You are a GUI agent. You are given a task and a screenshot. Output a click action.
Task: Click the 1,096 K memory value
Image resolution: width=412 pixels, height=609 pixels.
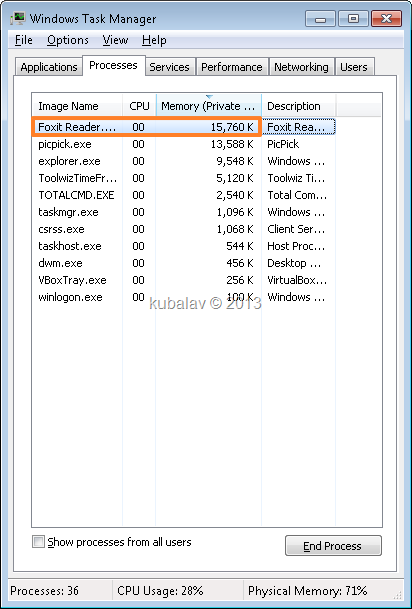click(x=235, y=212)
